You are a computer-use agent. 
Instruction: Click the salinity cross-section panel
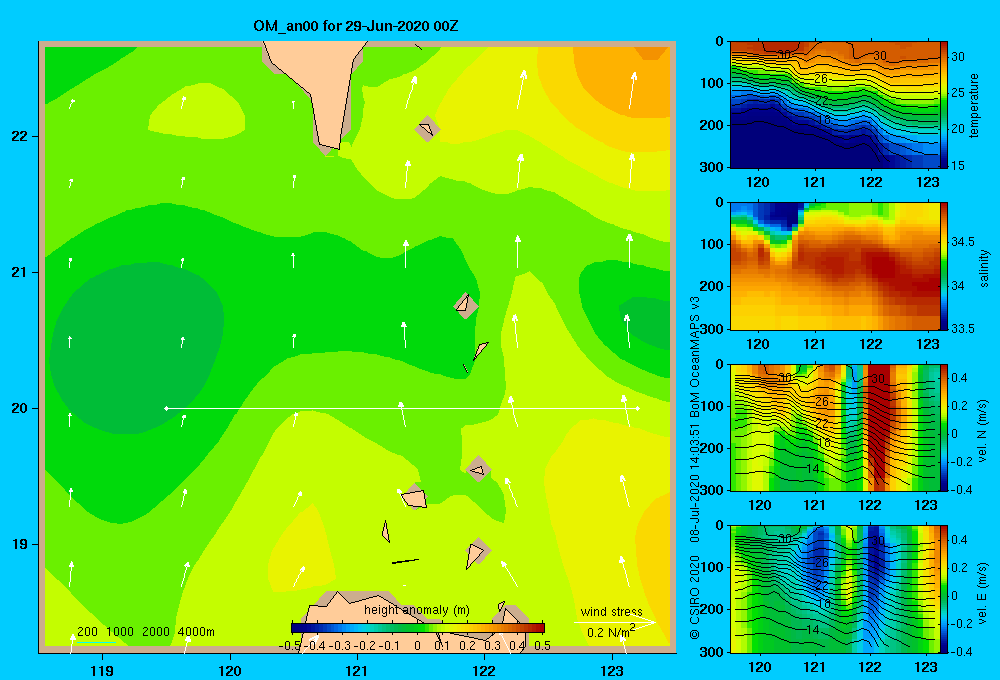834,266
